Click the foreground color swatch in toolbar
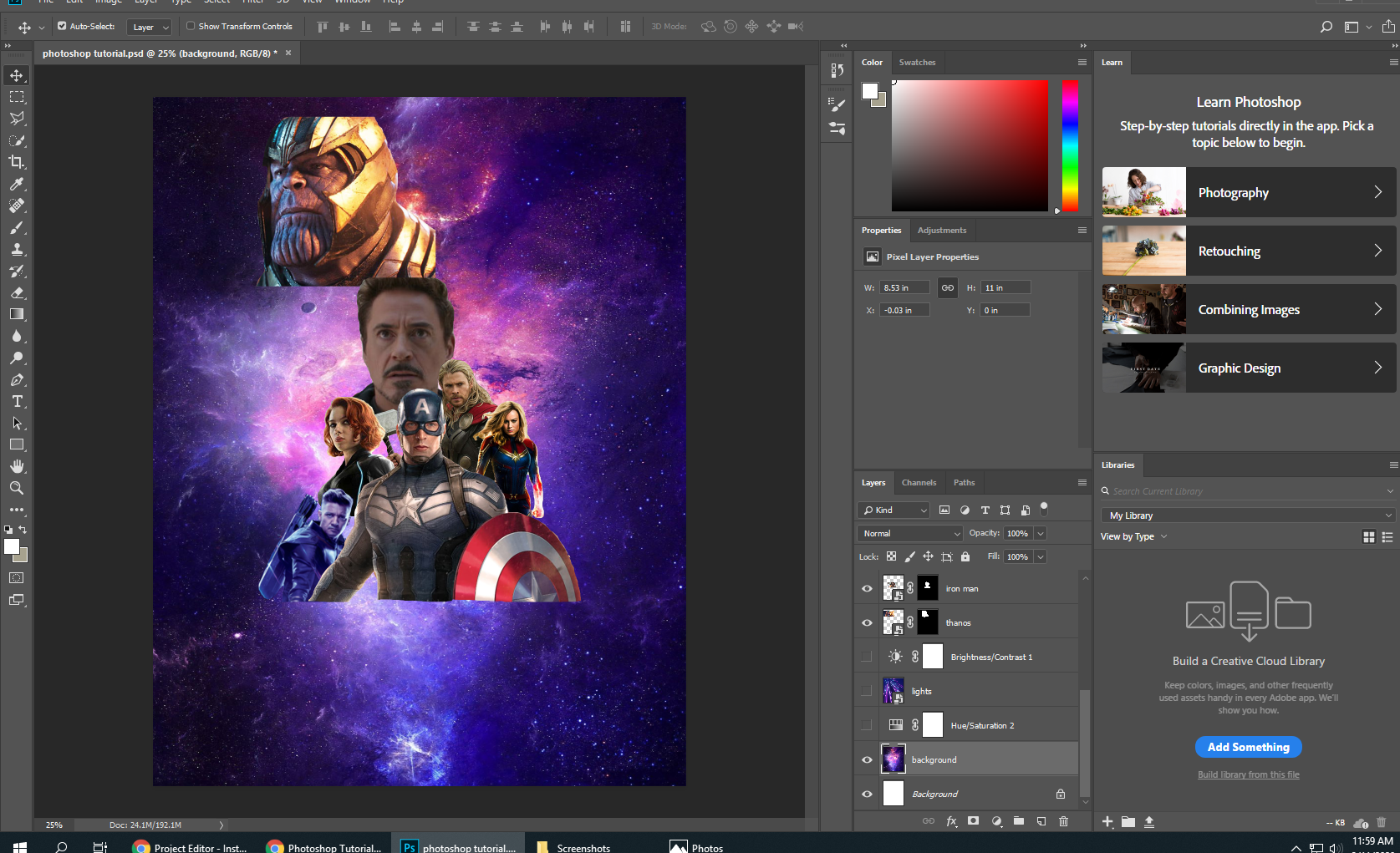The image size is (1400, 853). click(x=12, y=546)
